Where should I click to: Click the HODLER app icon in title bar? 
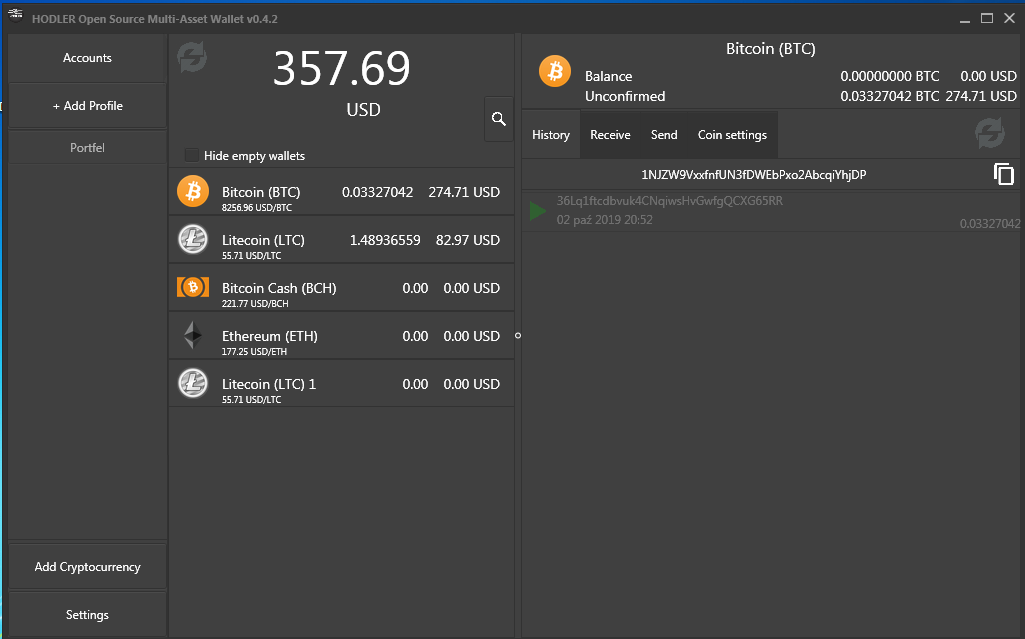pos(15,15)
